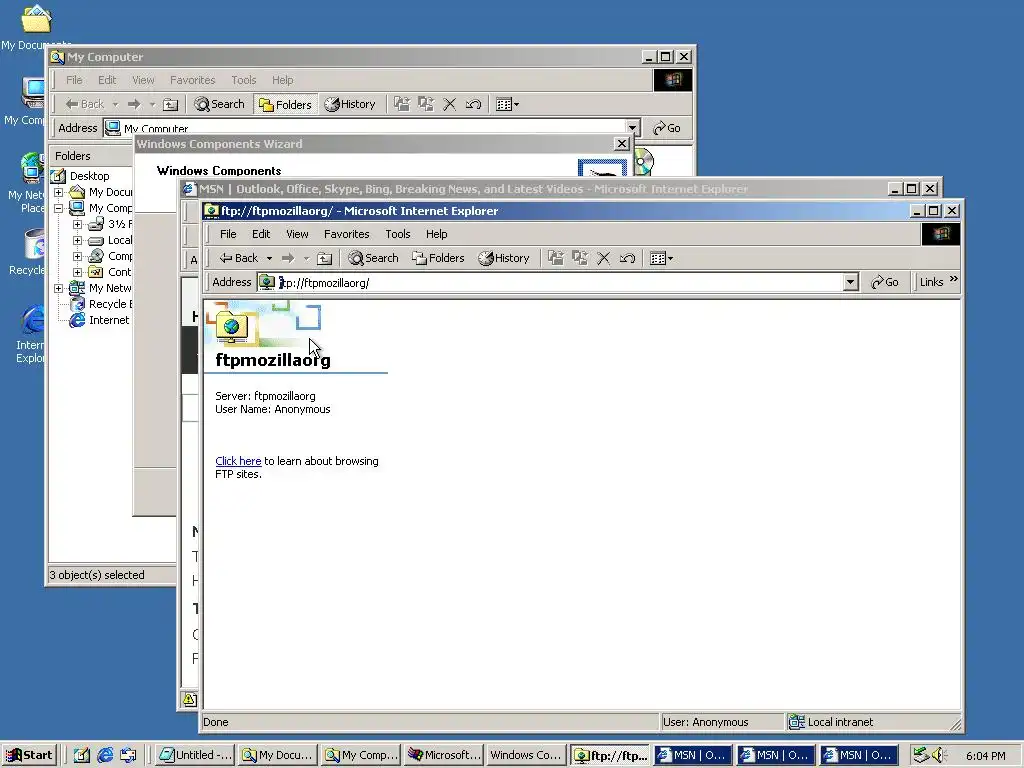Open address dropdown in My Computer window

pos(632,127)
